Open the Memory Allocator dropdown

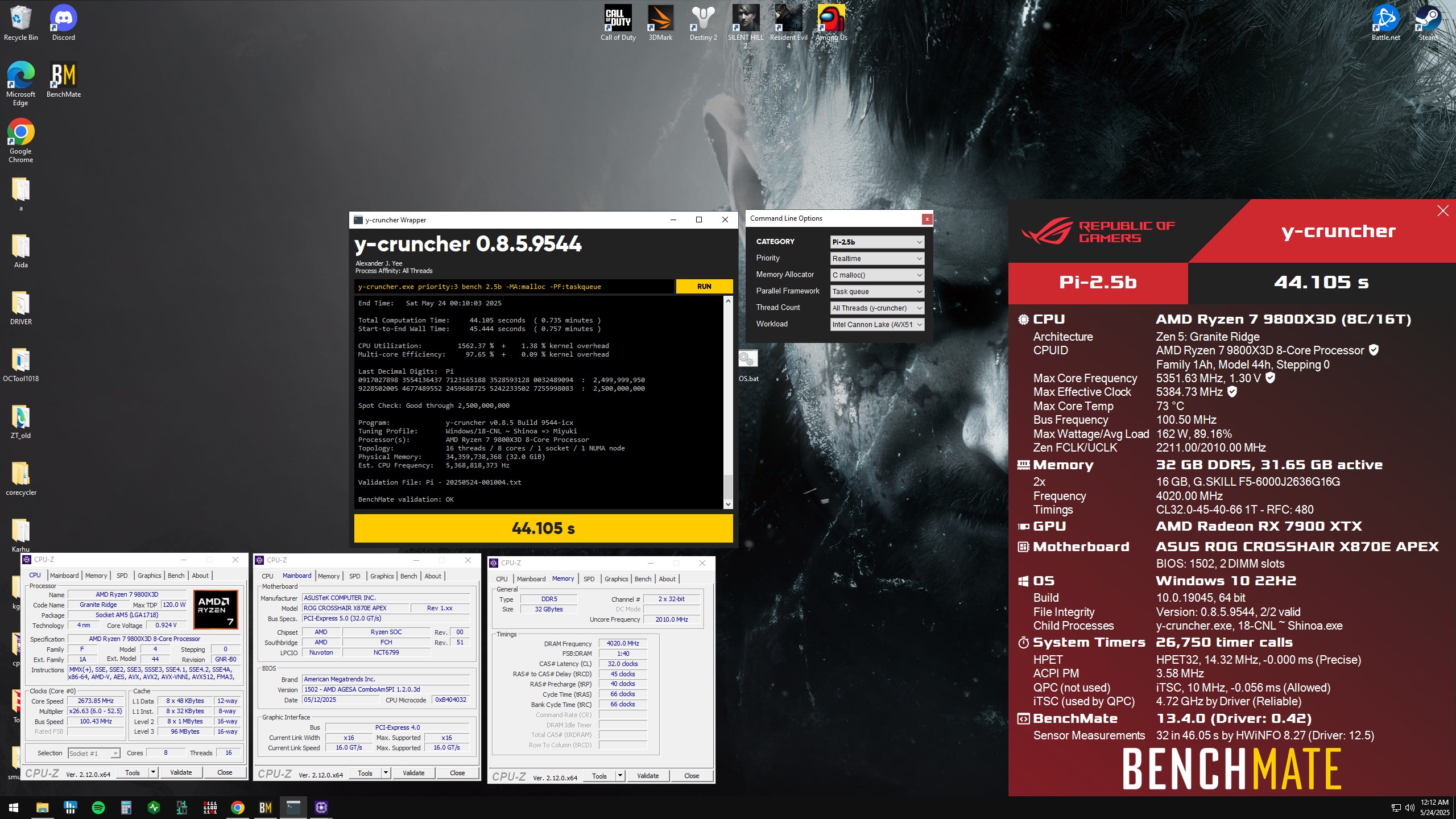[x=877, y=275]
